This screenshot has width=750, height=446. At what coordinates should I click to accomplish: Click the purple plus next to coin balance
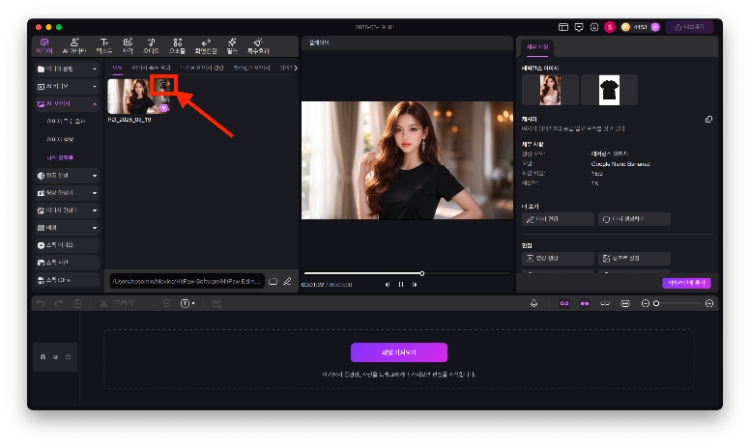click(x=654, y=27)
